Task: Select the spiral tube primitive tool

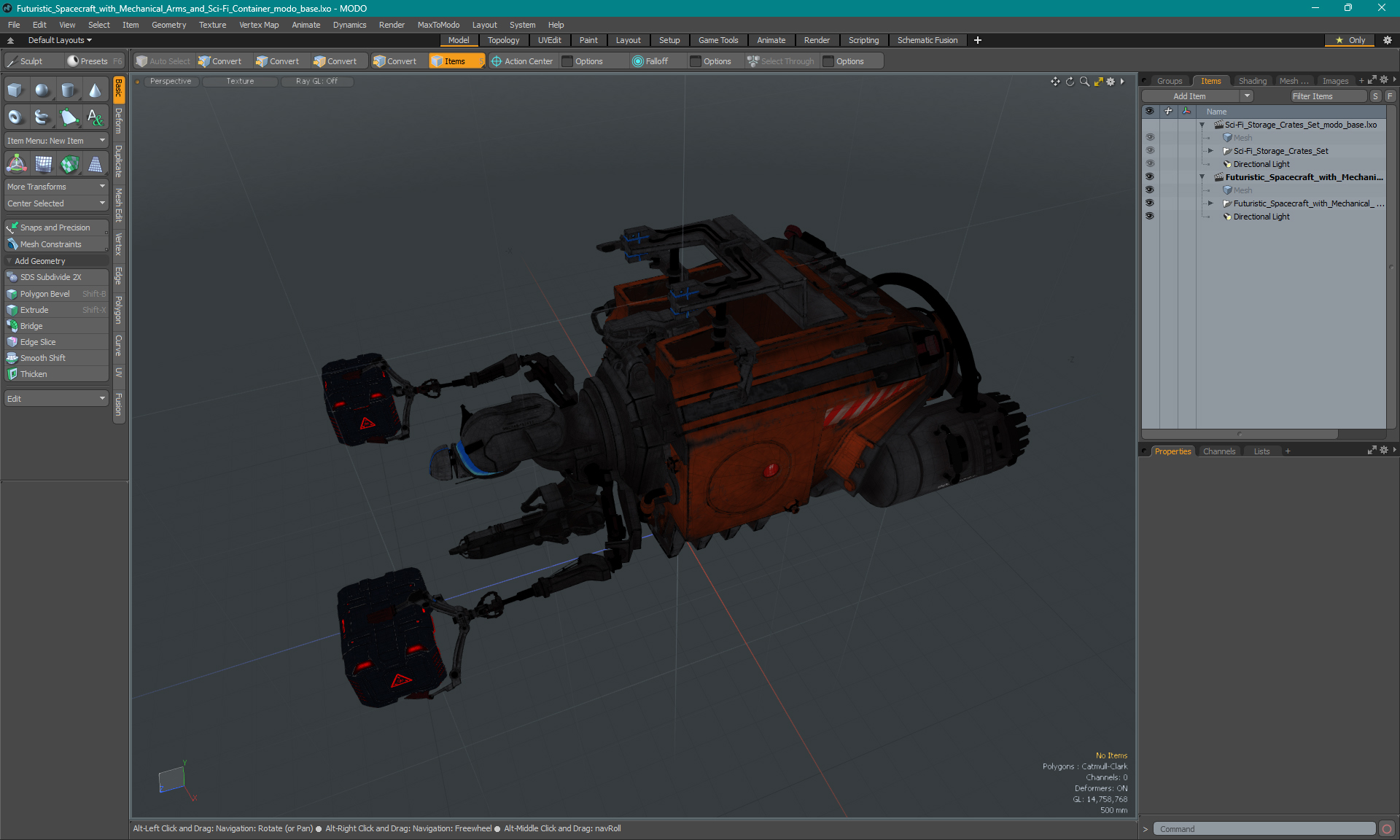Action: point(42,117)
